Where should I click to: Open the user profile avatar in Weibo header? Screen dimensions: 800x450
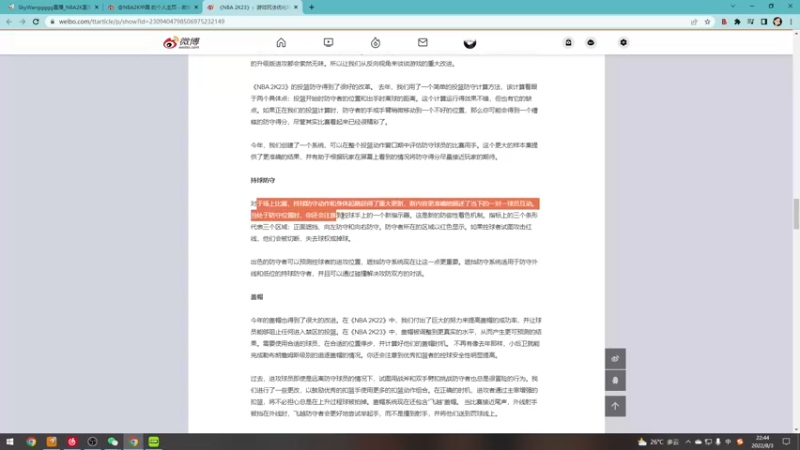pyautogui.click(x=470, y=43)
